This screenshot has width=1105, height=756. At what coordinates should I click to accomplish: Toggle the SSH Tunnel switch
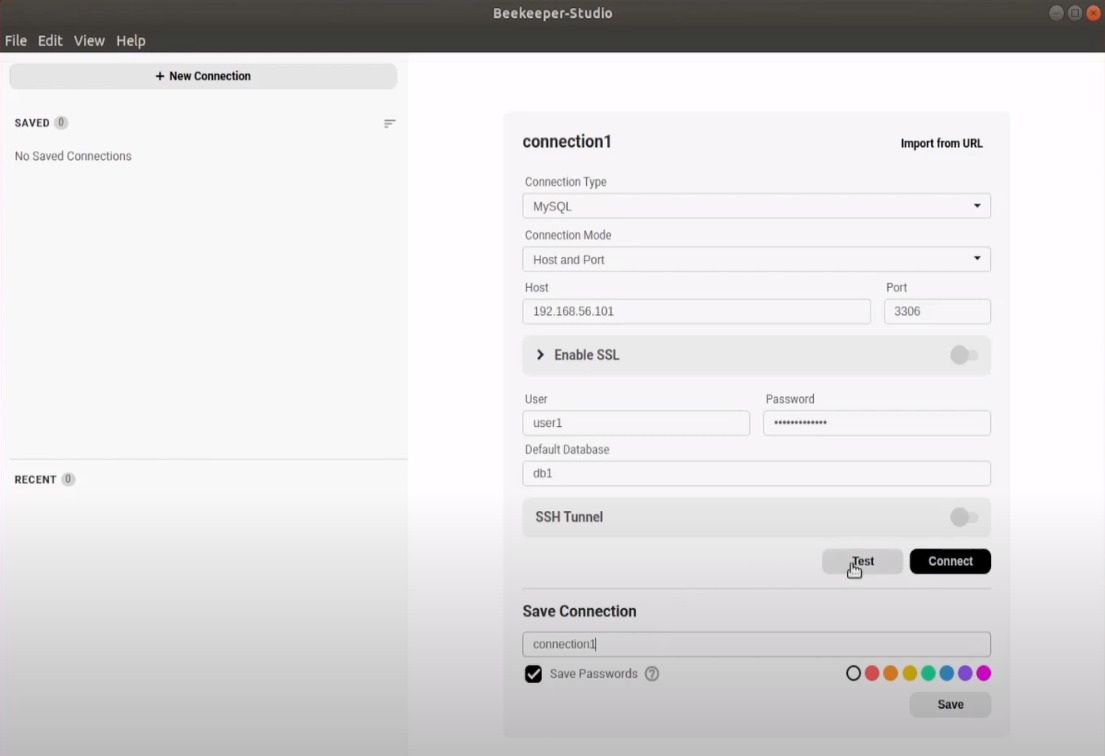[x=963, y=517]
